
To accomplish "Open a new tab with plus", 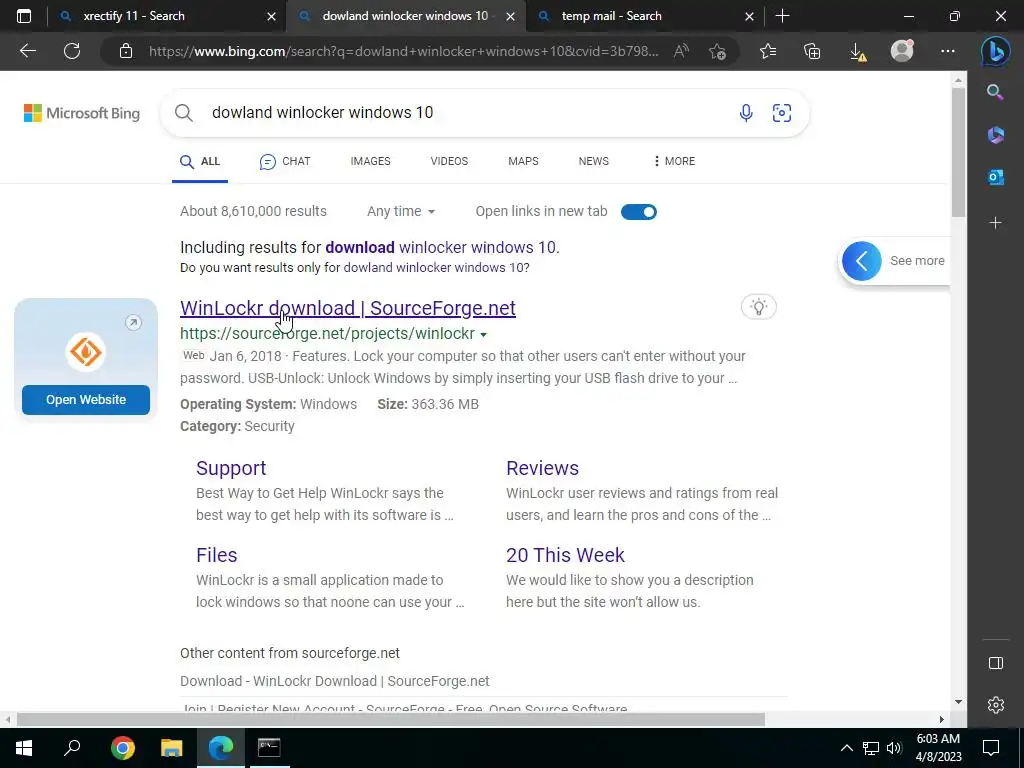I will (x=782, y=16).
